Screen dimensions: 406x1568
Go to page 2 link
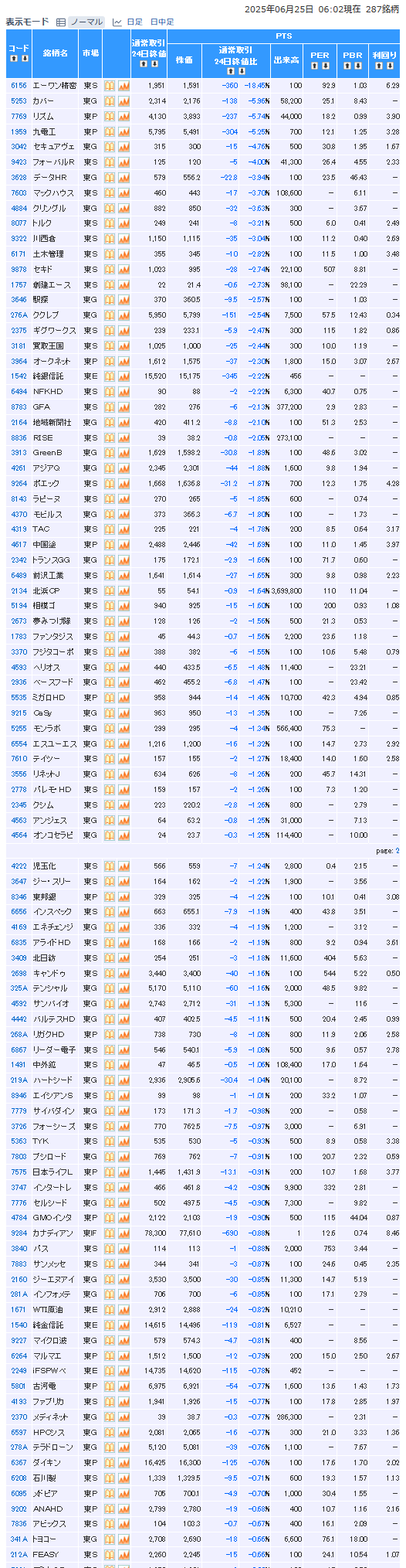pyautogui.click(x=398, y=851)
